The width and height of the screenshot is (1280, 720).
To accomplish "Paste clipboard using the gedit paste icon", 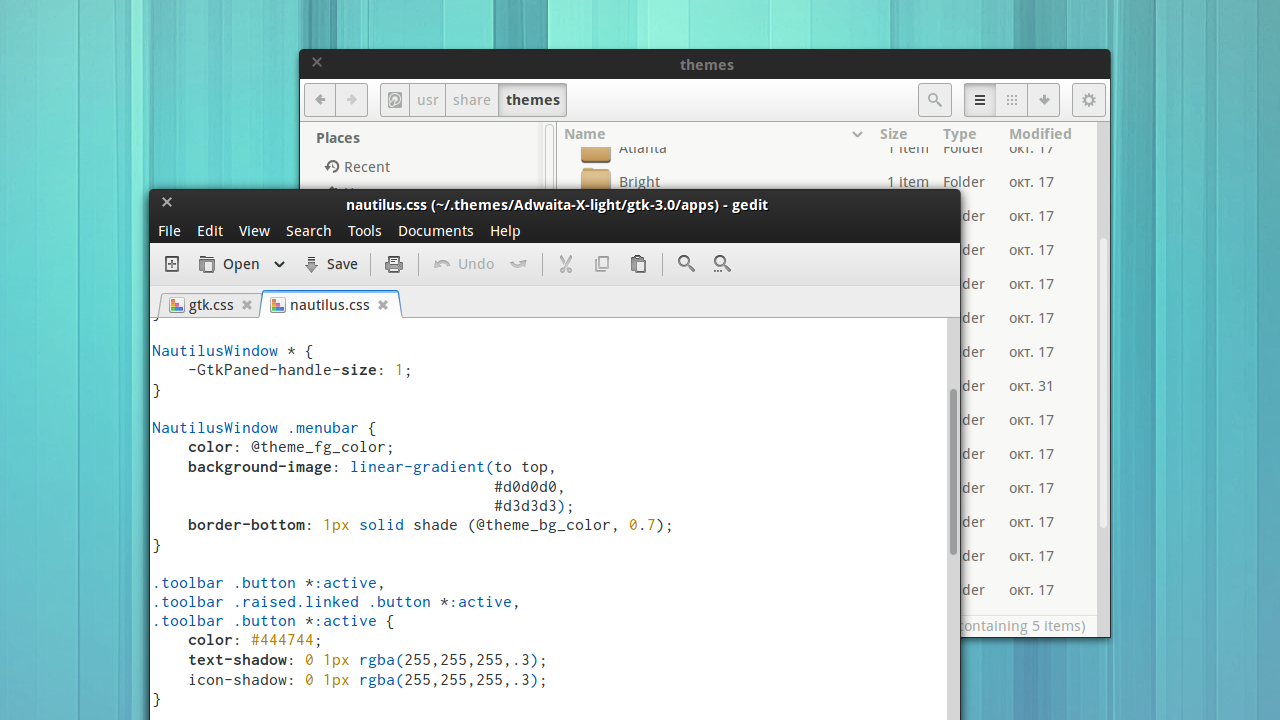I will 638,264.
